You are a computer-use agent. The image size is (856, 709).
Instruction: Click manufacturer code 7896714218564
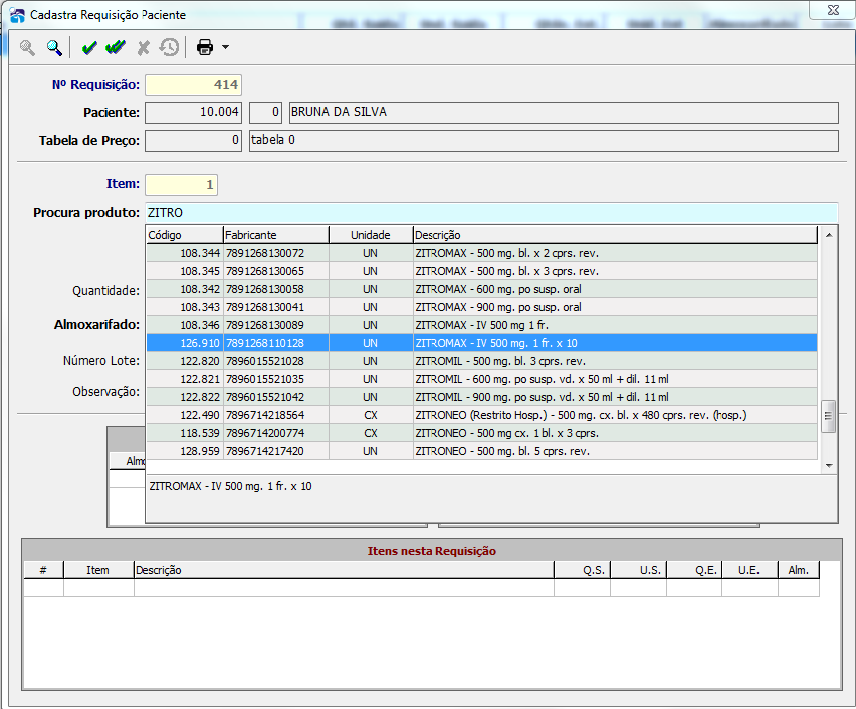pyautogui.click(x=276, y=415)
